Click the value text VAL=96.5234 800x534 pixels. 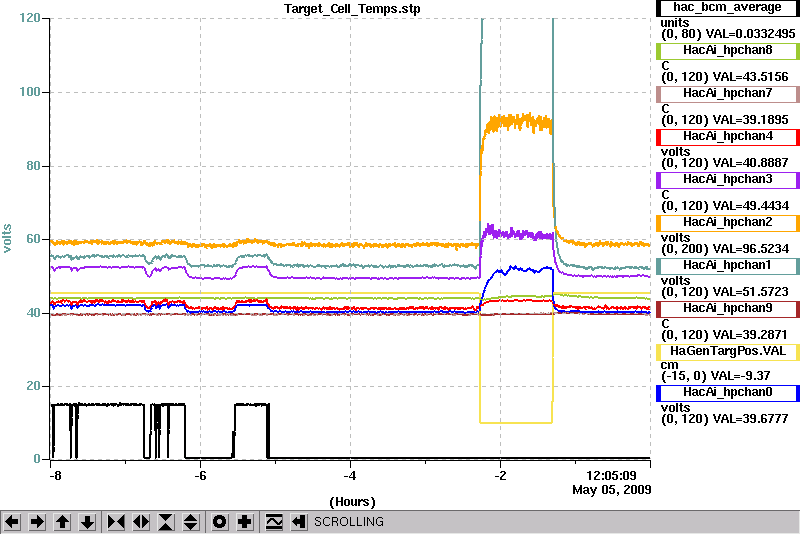coord(751,249)
